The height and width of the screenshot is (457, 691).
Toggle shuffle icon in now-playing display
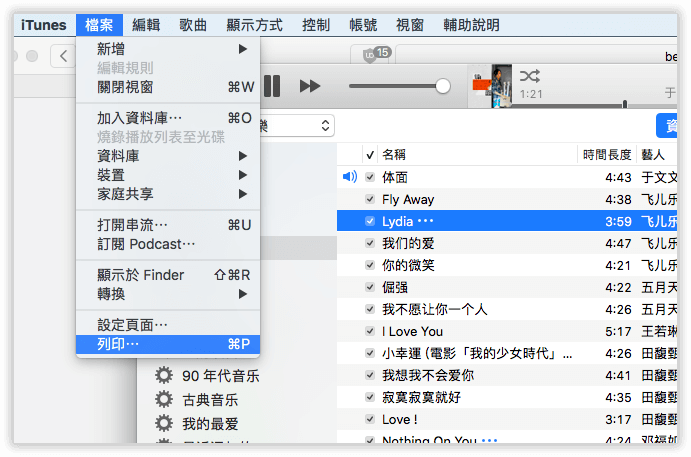(529, 76)
